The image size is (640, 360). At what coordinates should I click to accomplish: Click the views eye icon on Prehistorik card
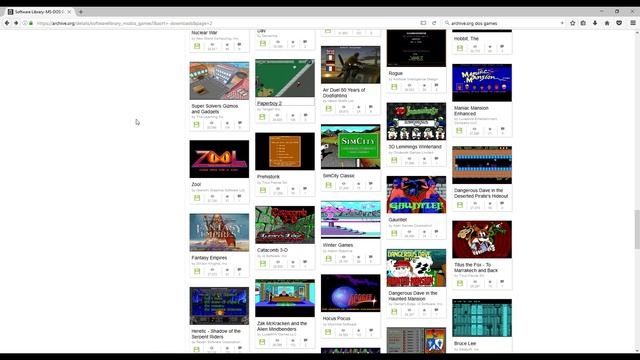[x=278, y=189]
